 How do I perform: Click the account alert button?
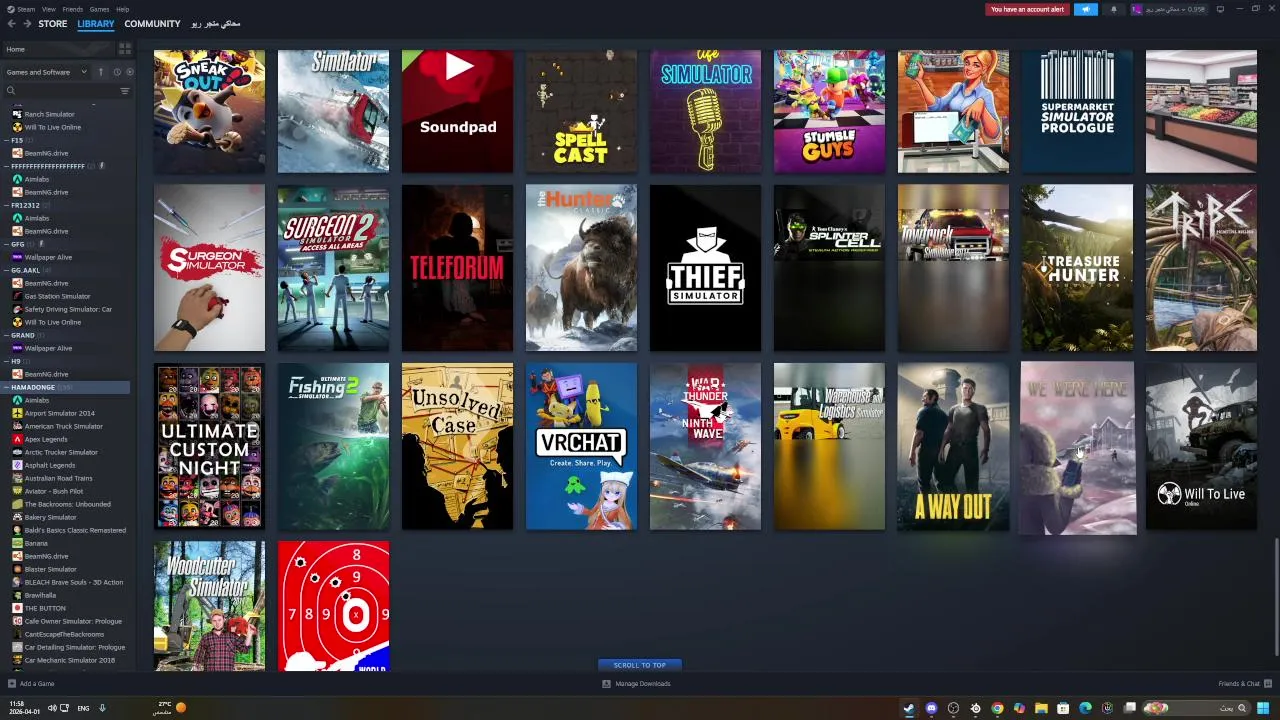(1027, 9)
